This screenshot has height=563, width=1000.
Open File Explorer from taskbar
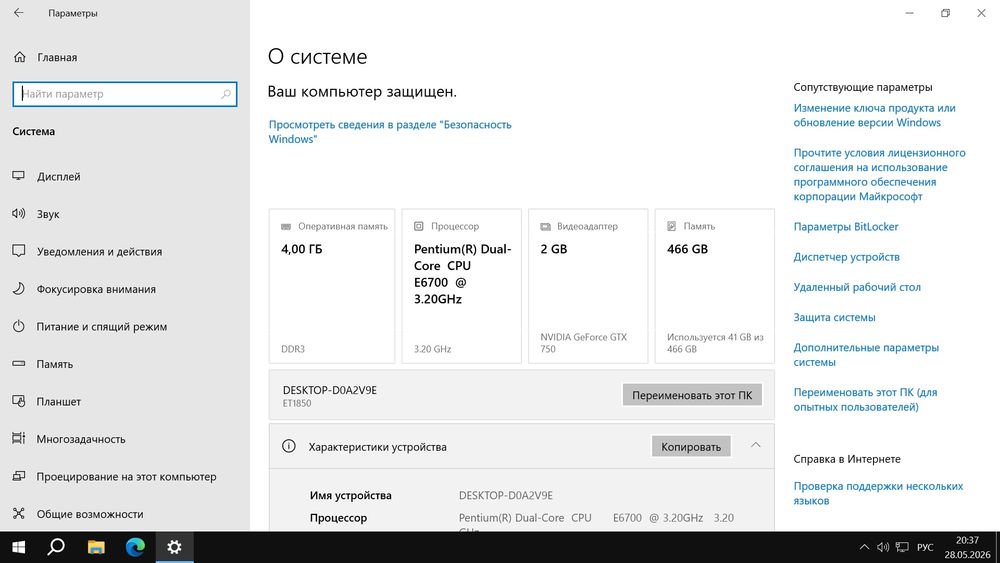[x=96, y=547]
